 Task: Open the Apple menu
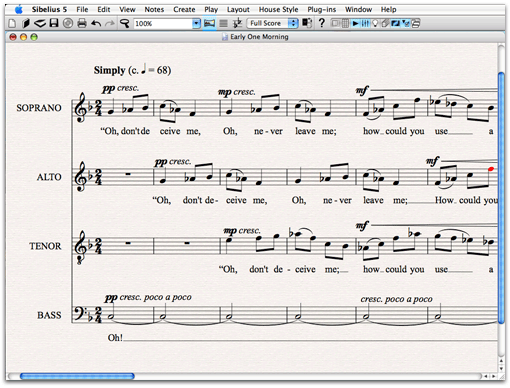point(19,9)
